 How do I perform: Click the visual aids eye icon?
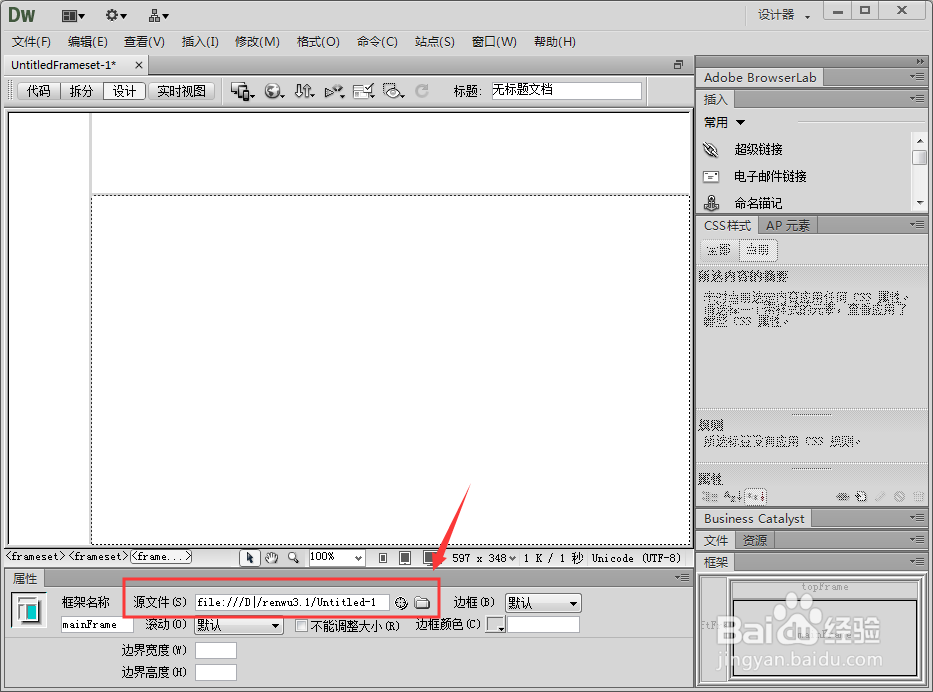pyautogui.click(x=393, y=91)
